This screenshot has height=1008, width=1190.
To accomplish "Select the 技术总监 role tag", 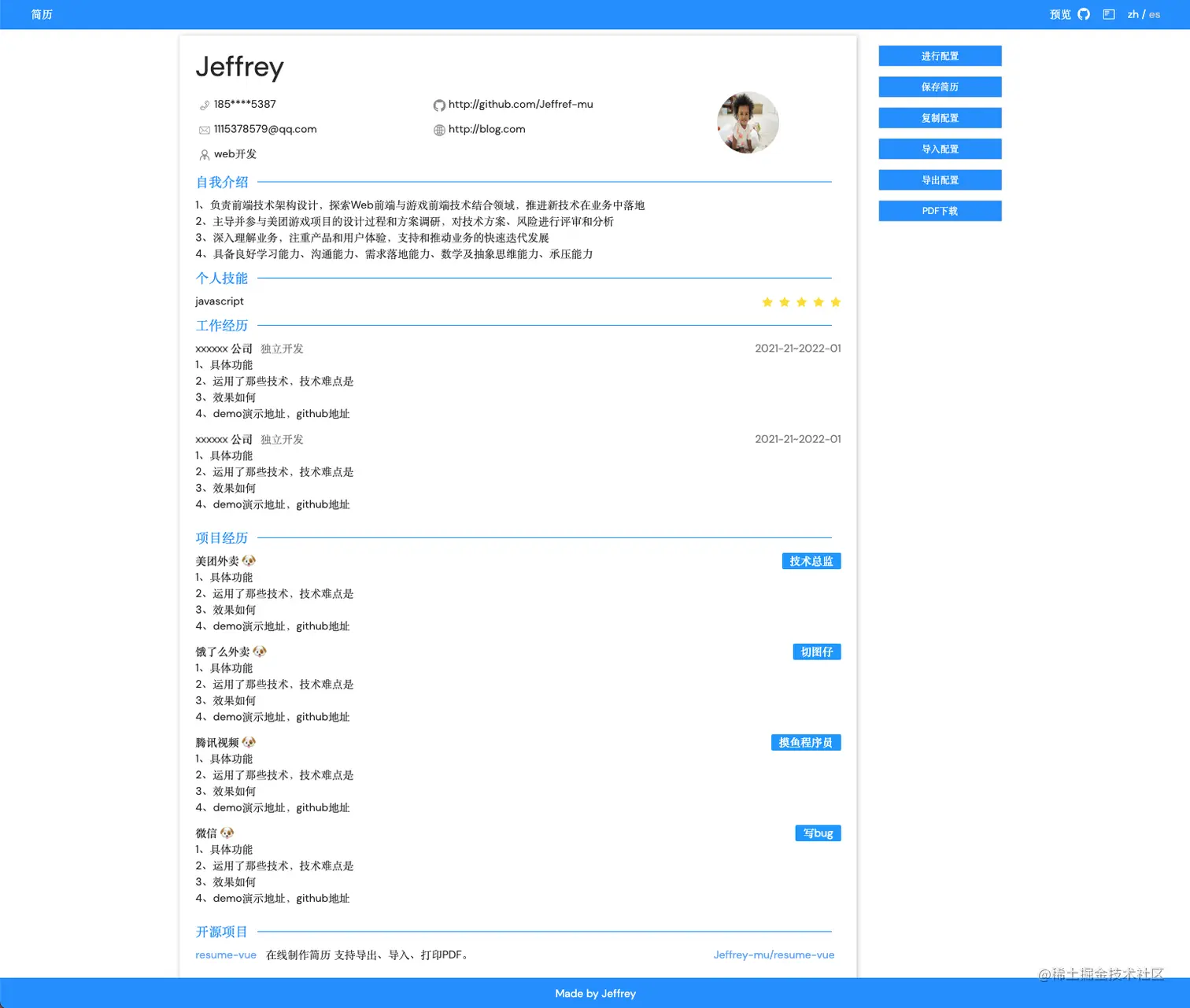I will tap(811, 561).
